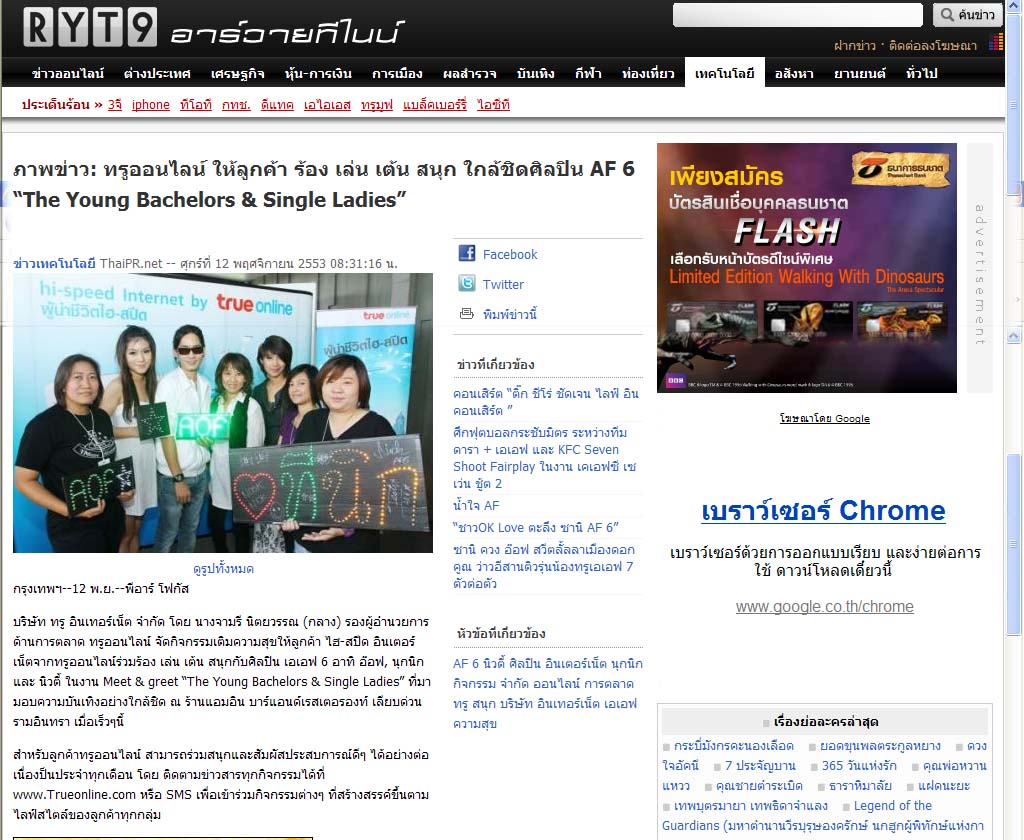Open drama synopsis กระบี่มังกรคะนองเลือด

(733, 746)
